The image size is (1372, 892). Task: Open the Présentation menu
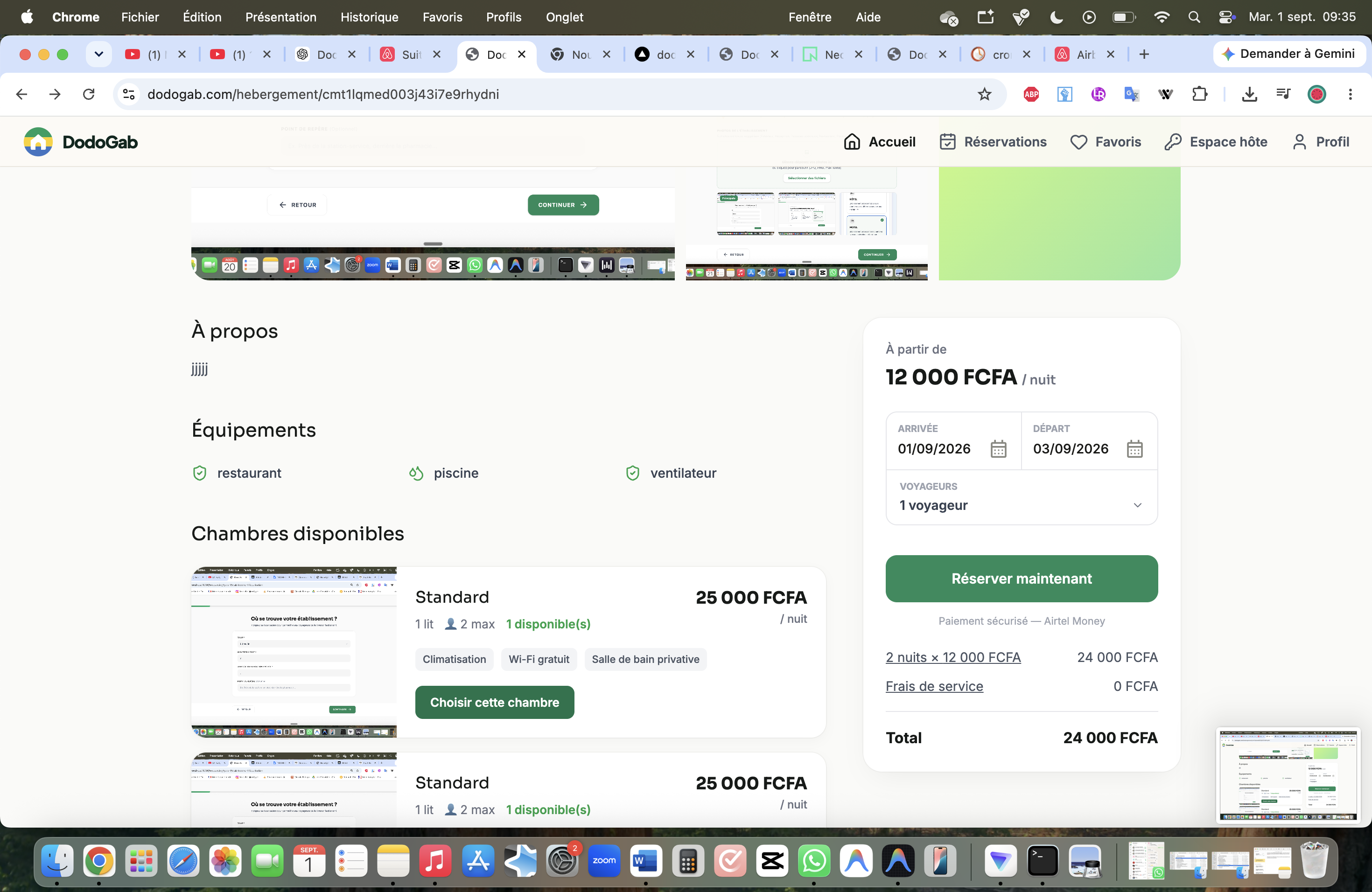tap(281, 17)
